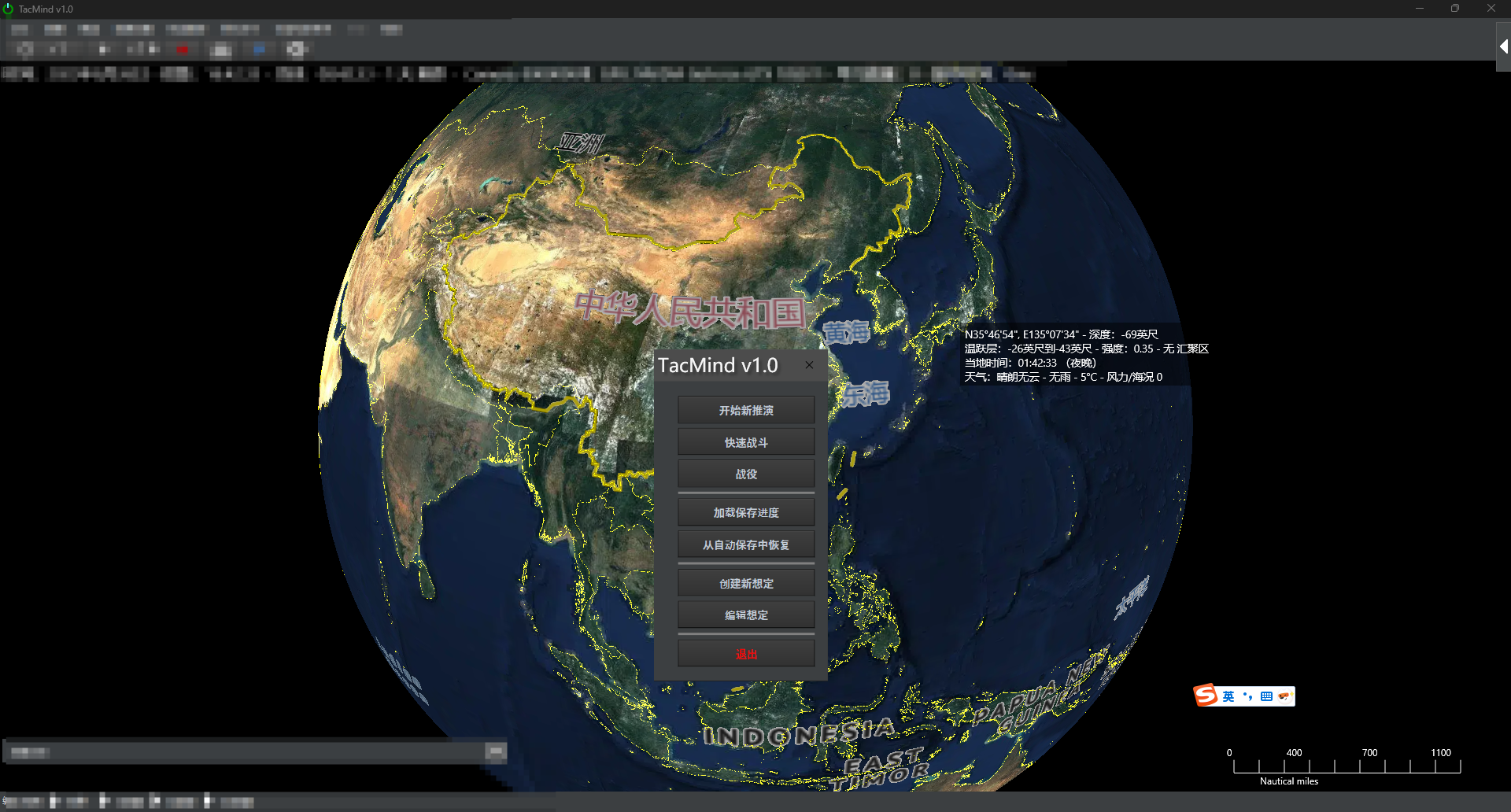Expand the collapsed right side panel arrow
Screen dimensions: 1511x812
[1503, 46]
